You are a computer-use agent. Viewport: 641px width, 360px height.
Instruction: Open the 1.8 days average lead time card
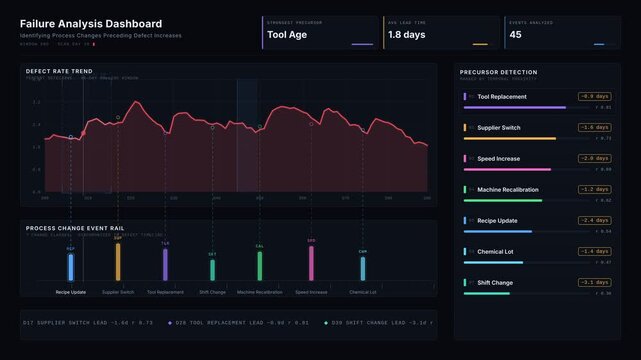(x=441, y=33)
